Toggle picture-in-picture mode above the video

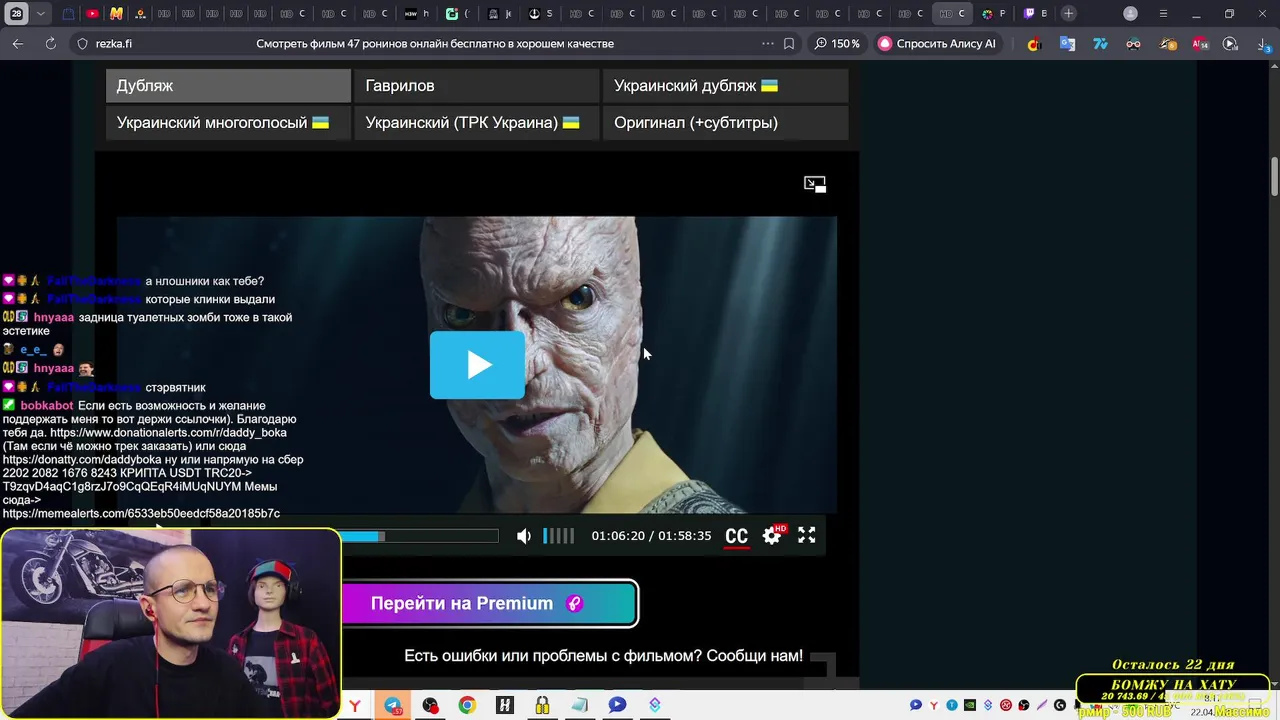[815, 184]
